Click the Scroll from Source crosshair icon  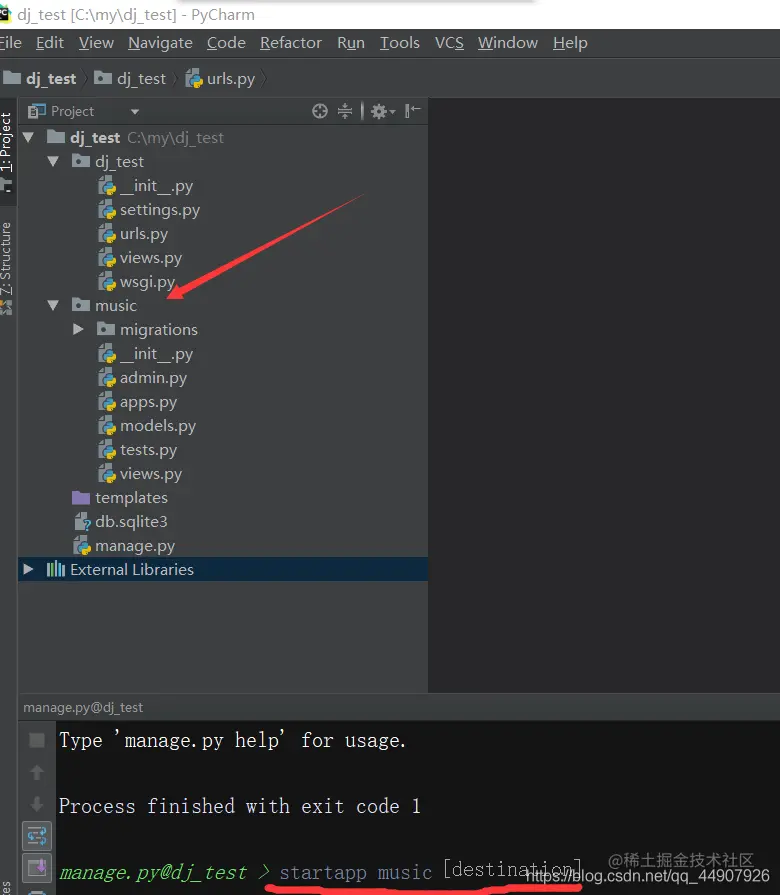(x=320, y=111)
